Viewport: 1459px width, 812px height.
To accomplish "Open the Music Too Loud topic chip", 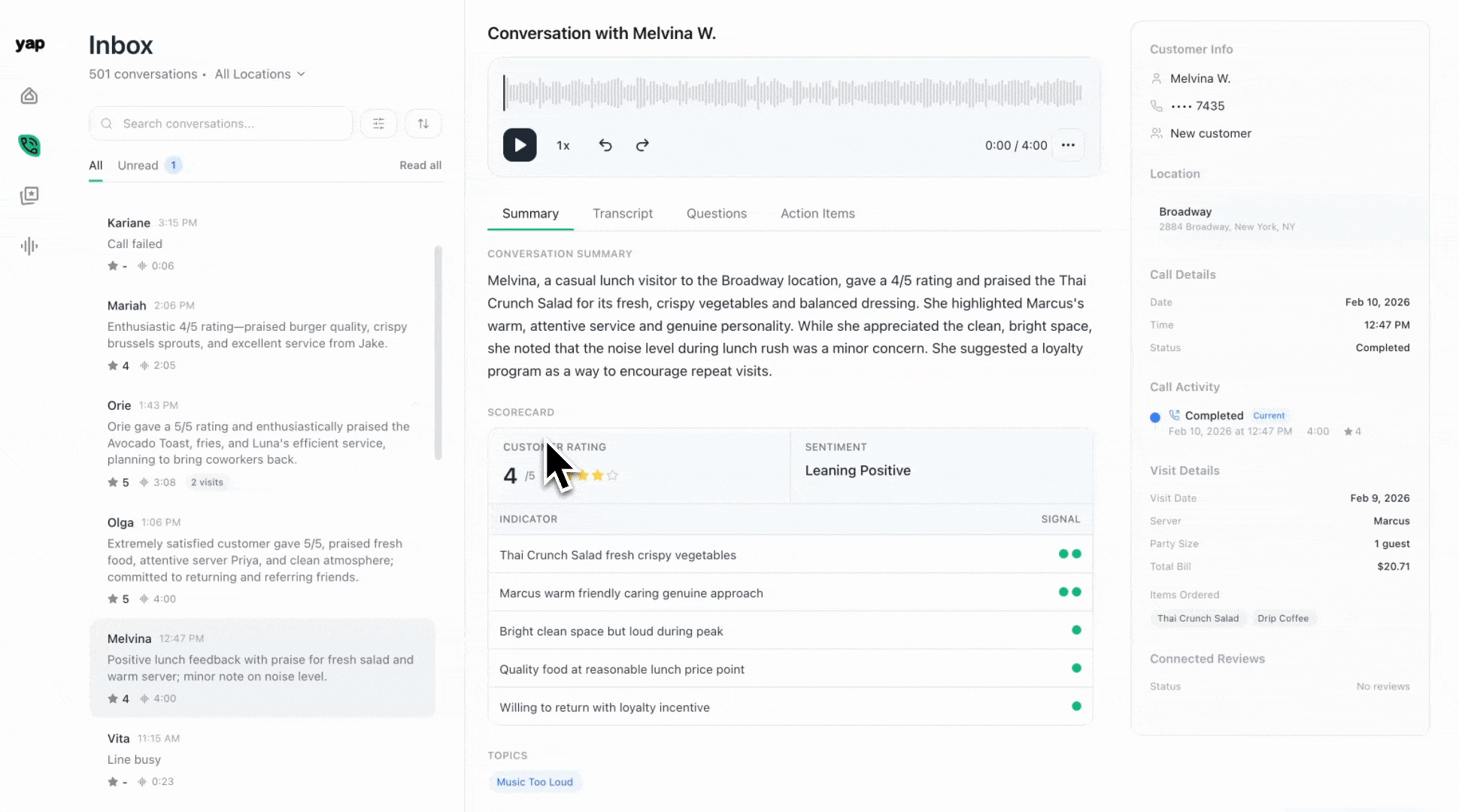I will pos(535,782).
